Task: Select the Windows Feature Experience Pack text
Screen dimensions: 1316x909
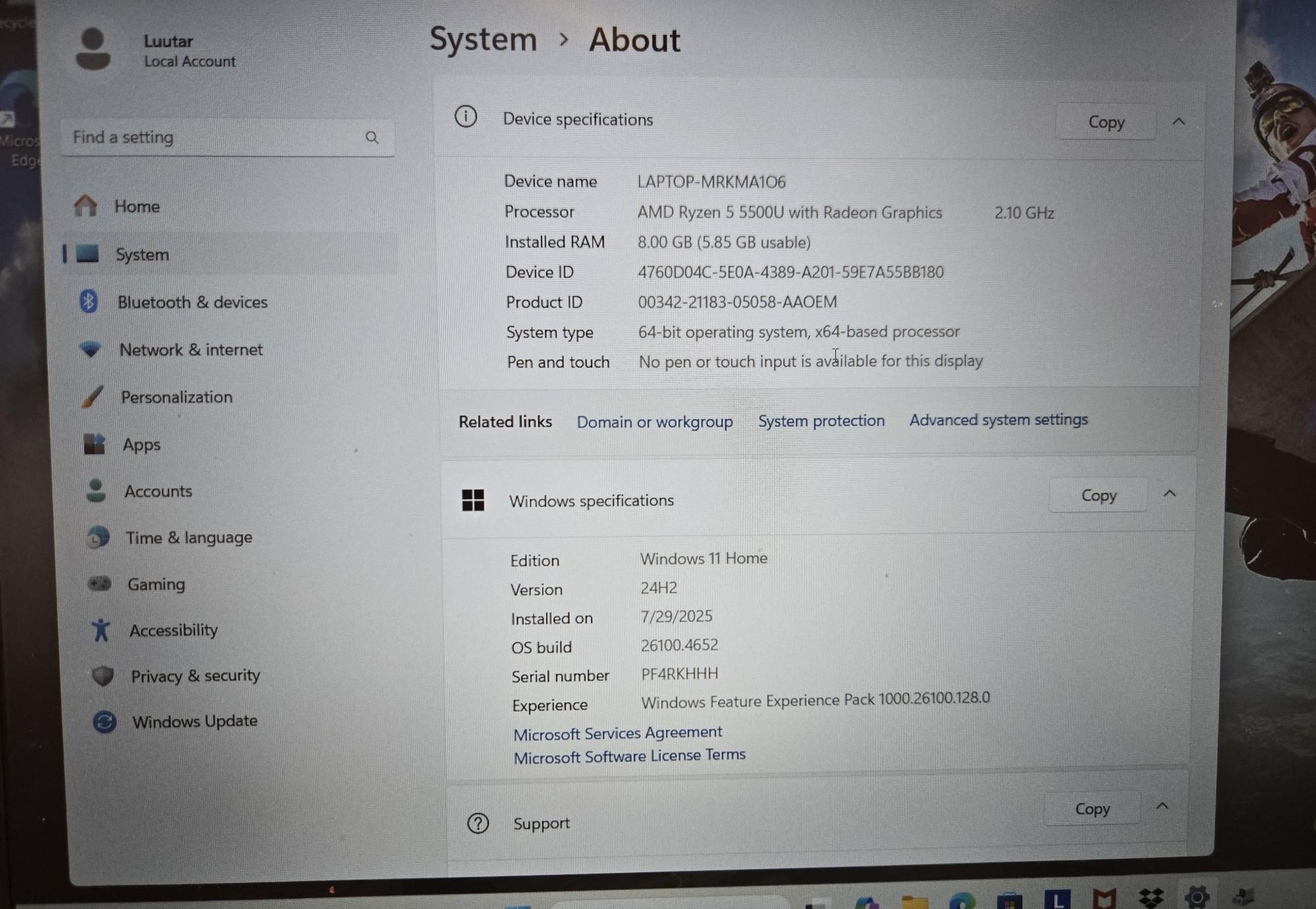Action: (815, 700)
